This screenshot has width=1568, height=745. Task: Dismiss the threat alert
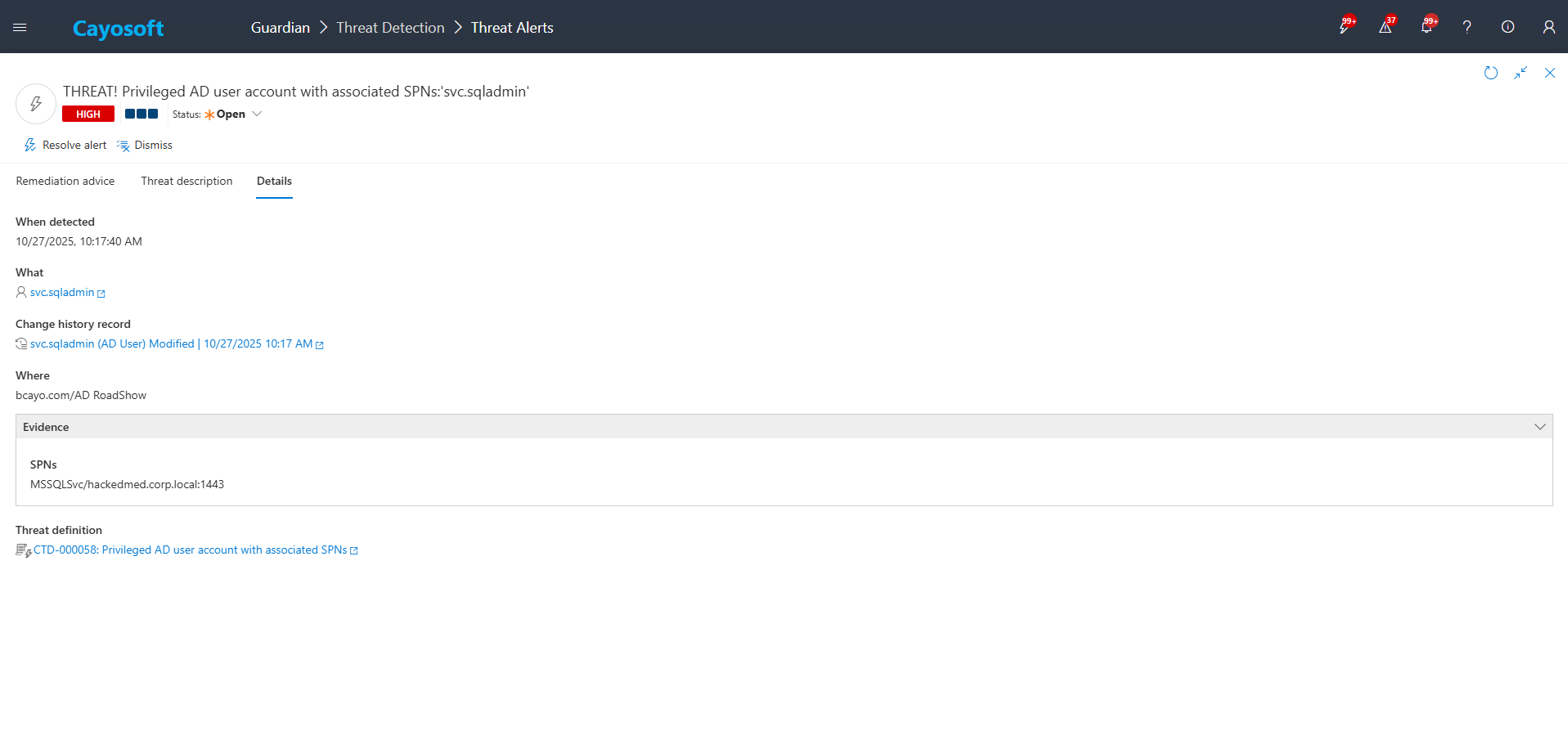coord(146,145)
